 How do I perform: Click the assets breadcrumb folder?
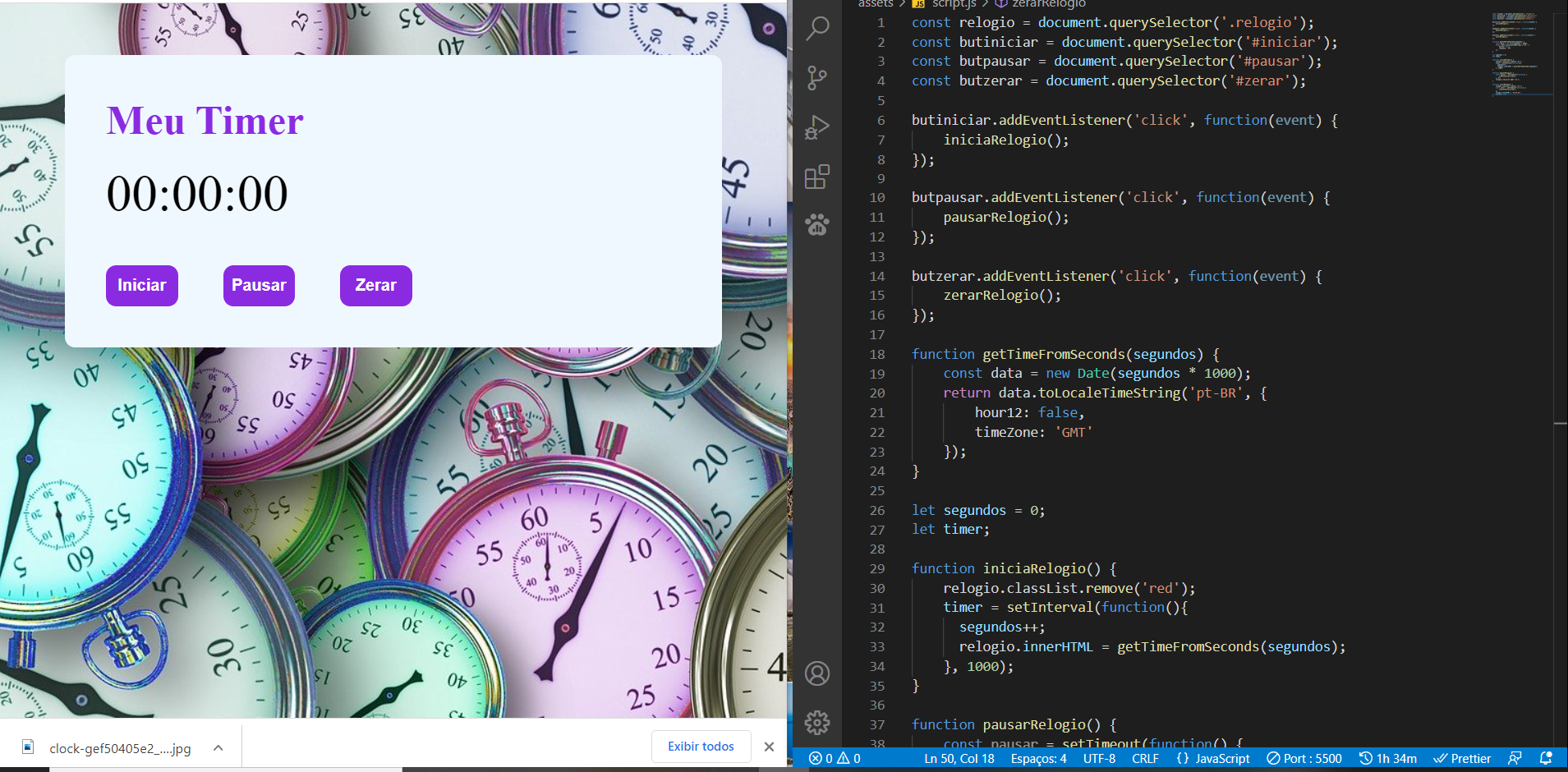coord(876,4)
